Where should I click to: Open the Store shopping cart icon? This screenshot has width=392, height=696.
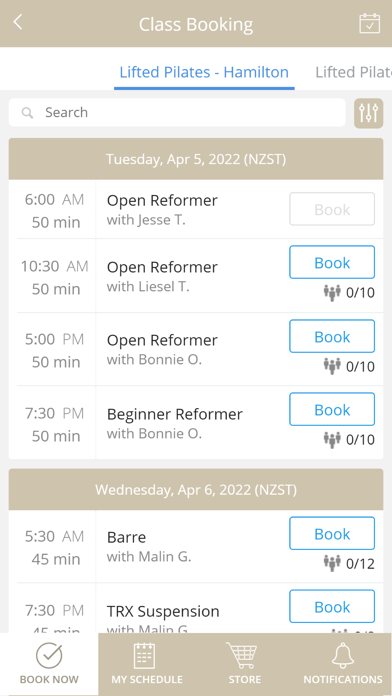point(242,656)
